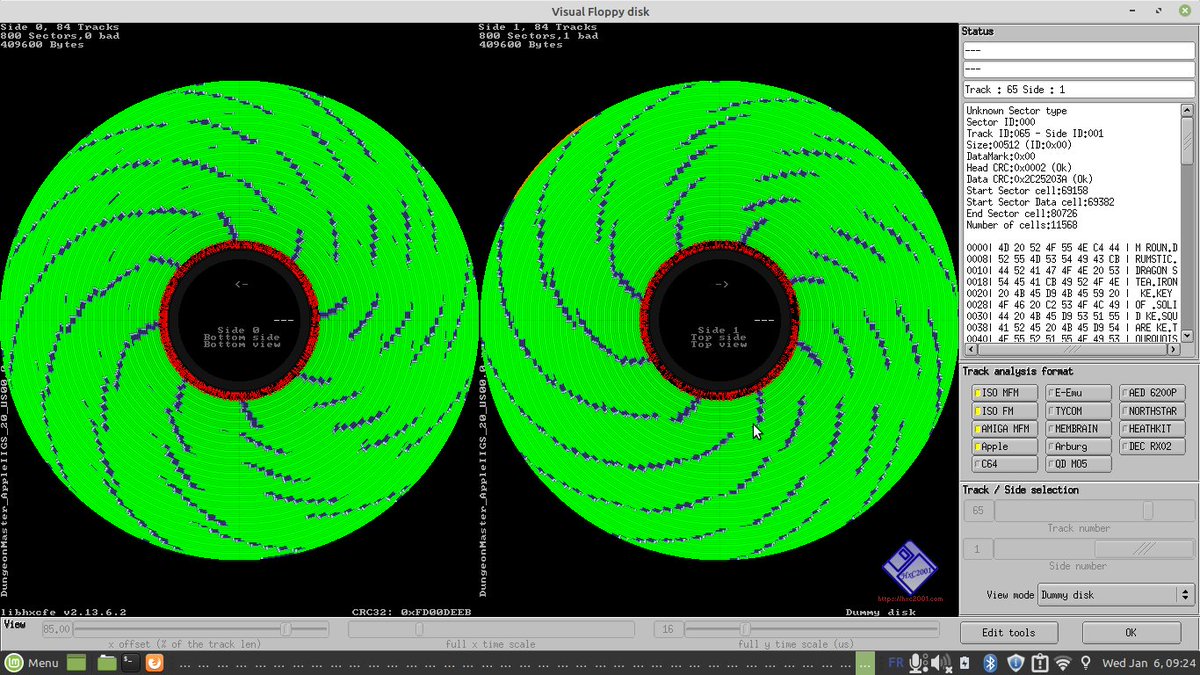Click the full y time scale slider
This screenshot has width=1200, height=675.
pos(812,629)
